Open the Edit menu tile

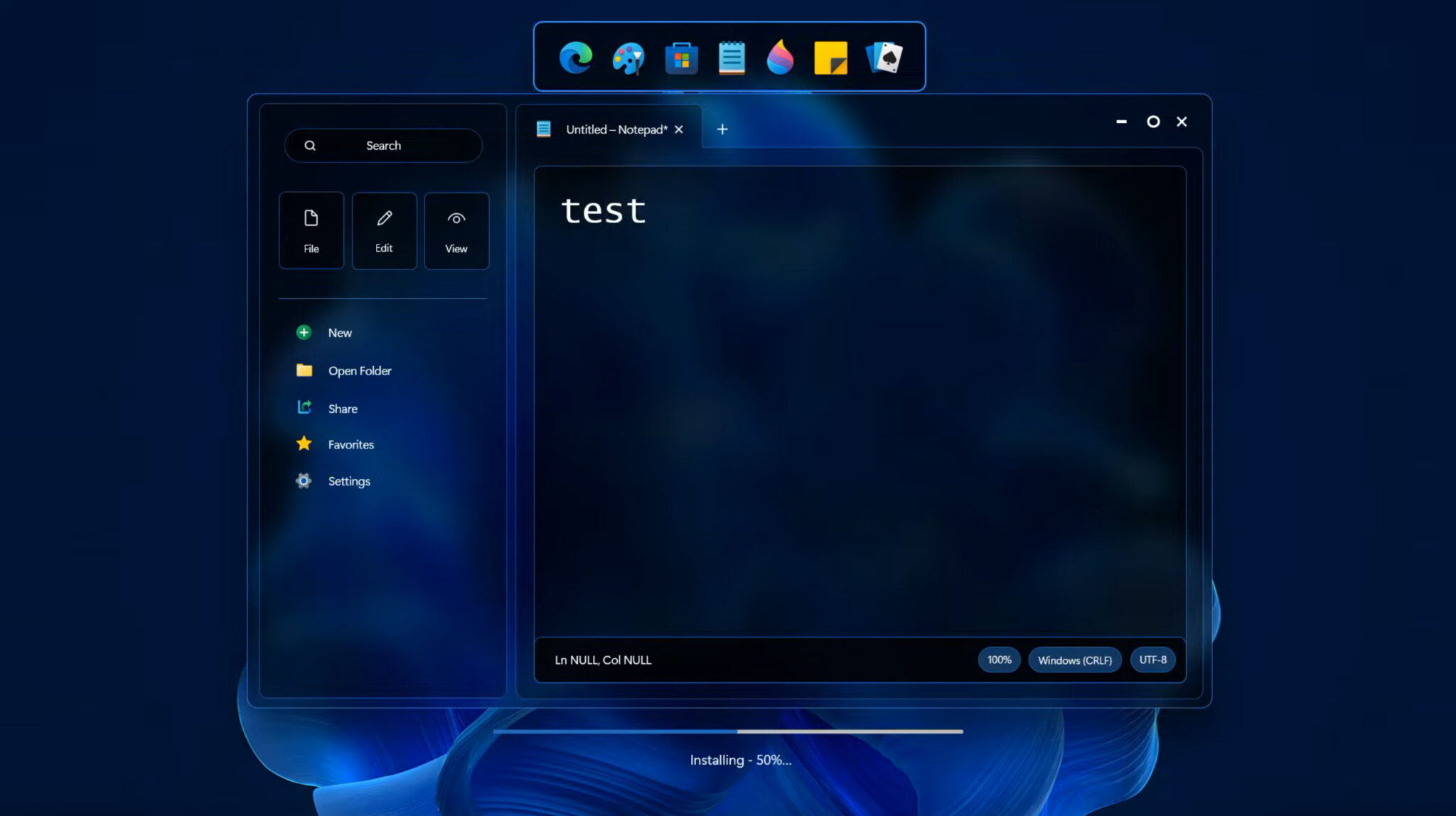point(384,230)
